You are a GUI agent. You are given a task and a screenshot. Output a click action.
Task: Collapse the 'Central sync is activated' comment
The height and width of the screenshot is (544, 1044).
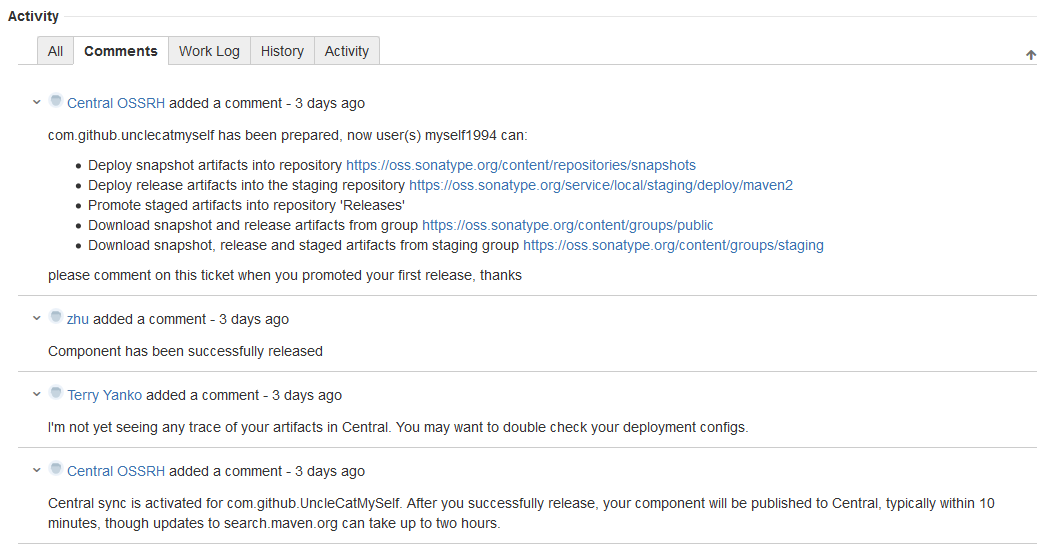pos(37,470)
